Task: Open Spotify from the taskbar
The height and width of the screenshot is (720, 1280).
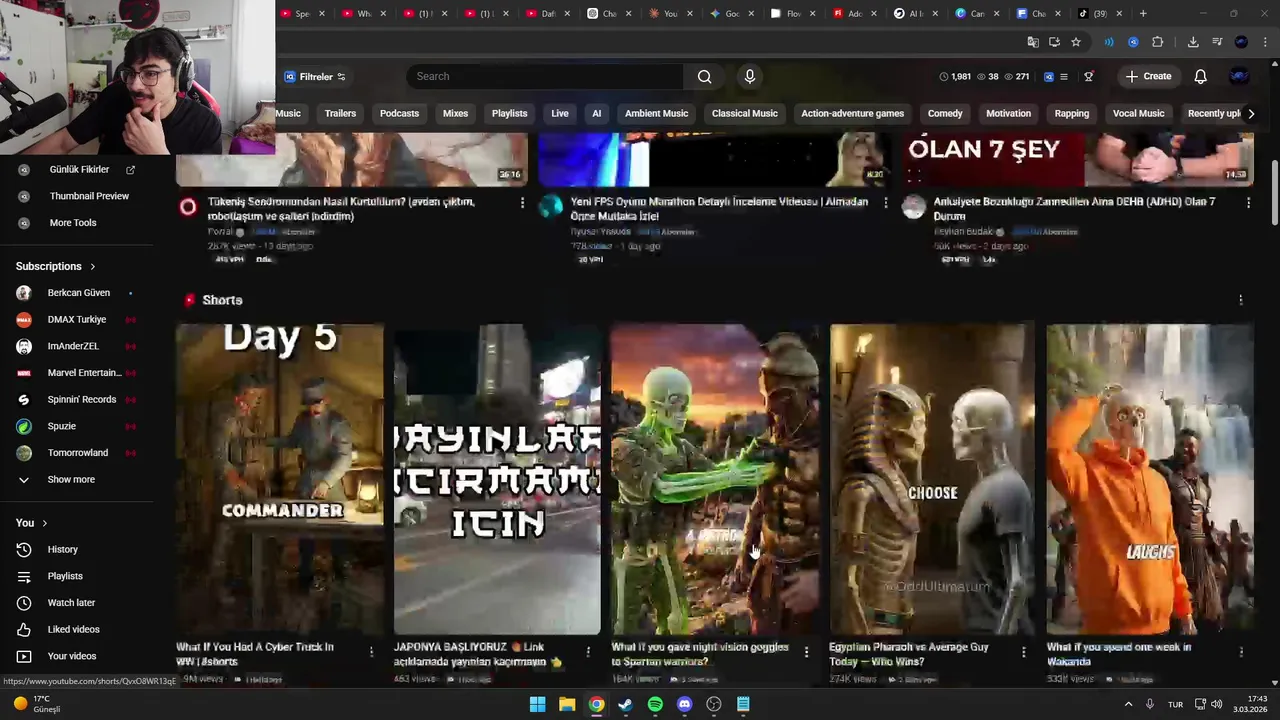Action: tap(655, 704)
